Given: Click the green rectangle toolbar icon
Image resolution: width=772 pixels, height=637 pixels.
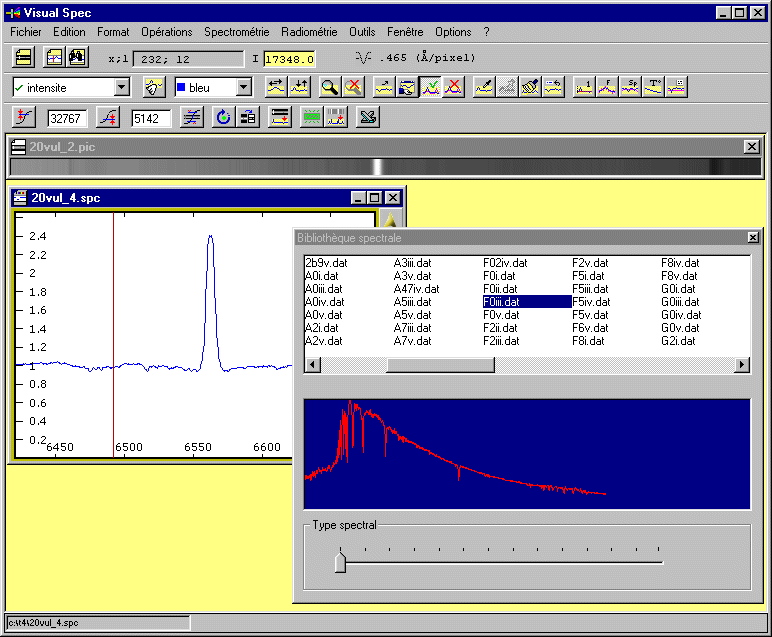Looking at the screenshot, I should 312,118.
